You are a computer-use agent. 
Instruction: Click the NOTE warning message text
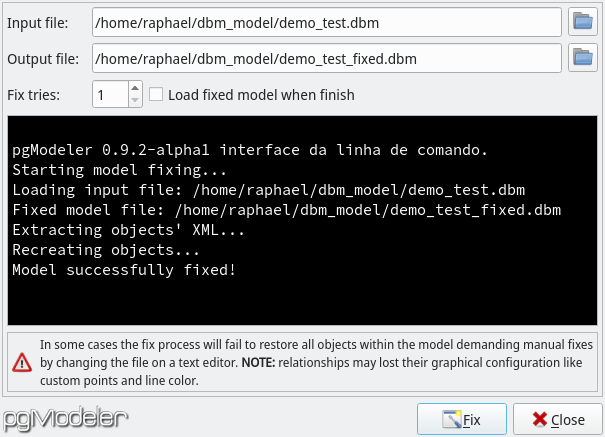pos(316,363)
